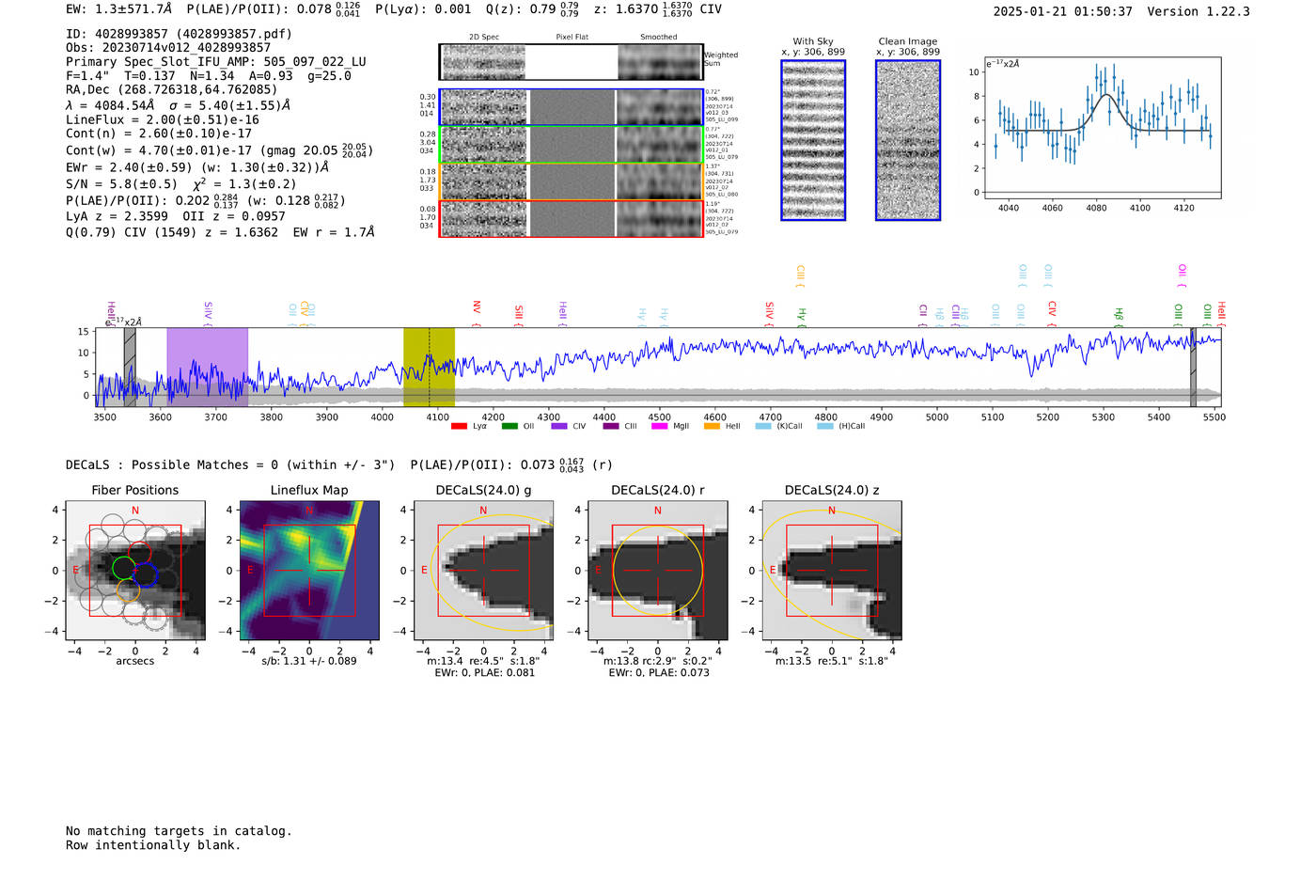Click the orange CIII label above the spectrum

[800, 276]
